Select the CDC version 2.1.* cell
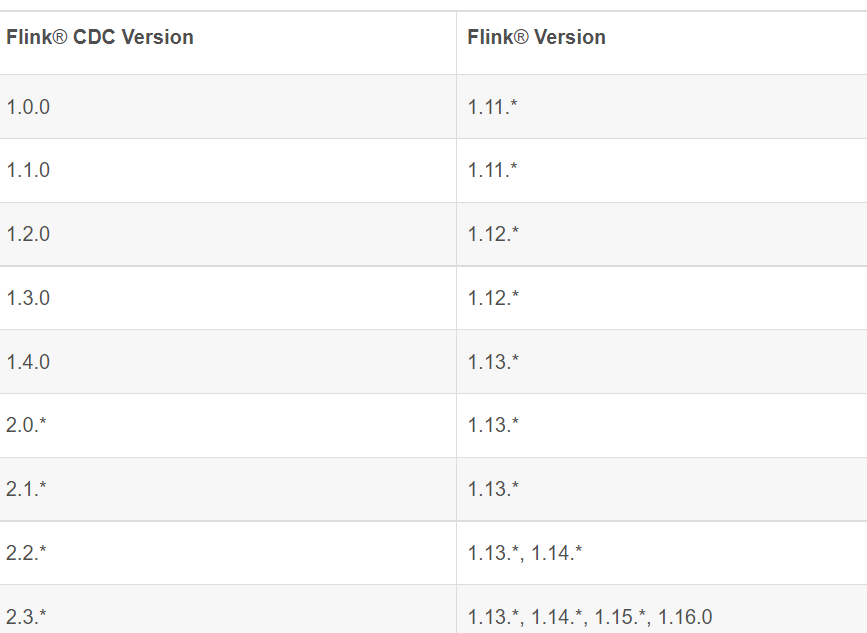867x633 pixels. point(27,489)
